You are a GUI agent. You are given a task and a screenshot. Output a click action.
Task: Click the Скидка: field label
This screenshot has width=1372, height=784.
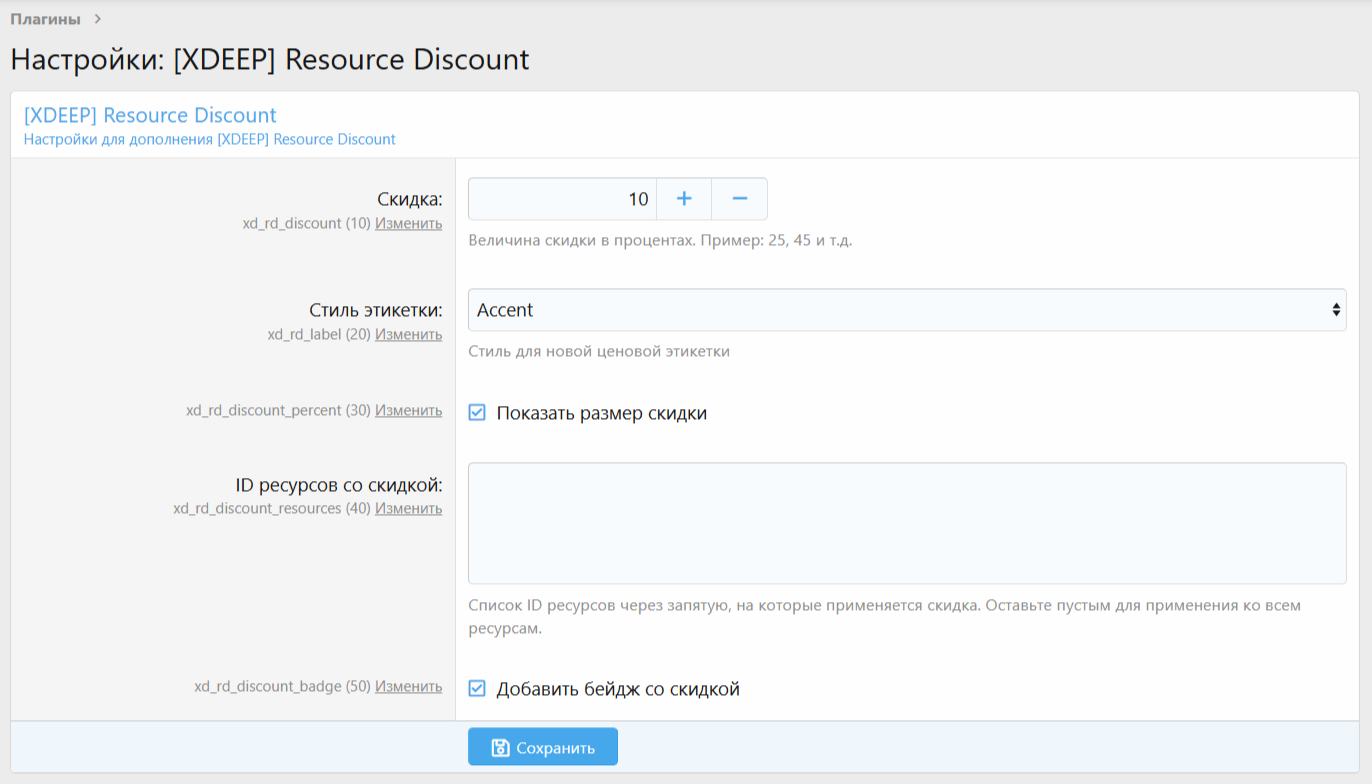pyautogui.click(x=409, y=200)
